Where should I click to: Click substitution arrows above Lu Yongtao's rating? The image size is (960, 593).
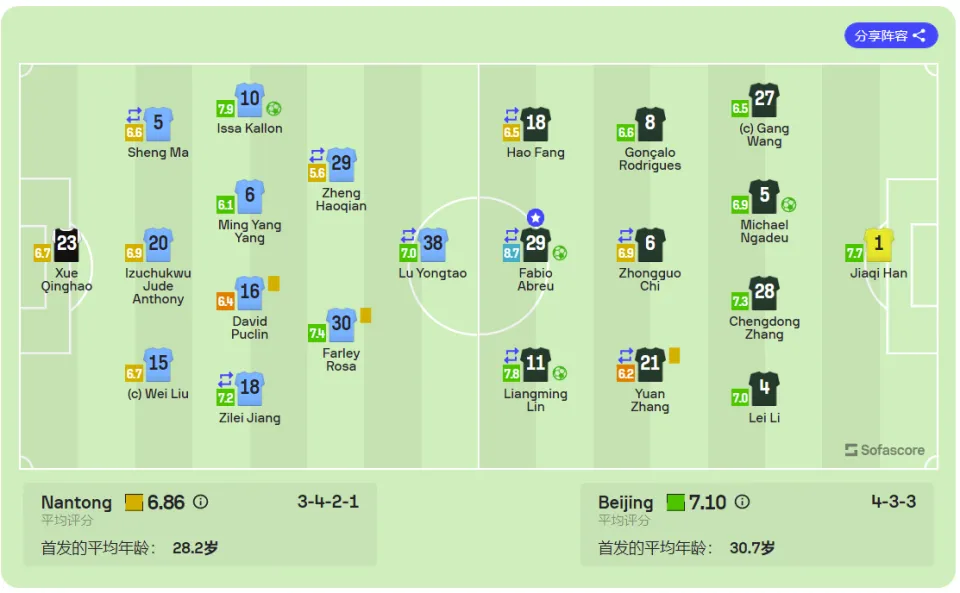point(408,236)
